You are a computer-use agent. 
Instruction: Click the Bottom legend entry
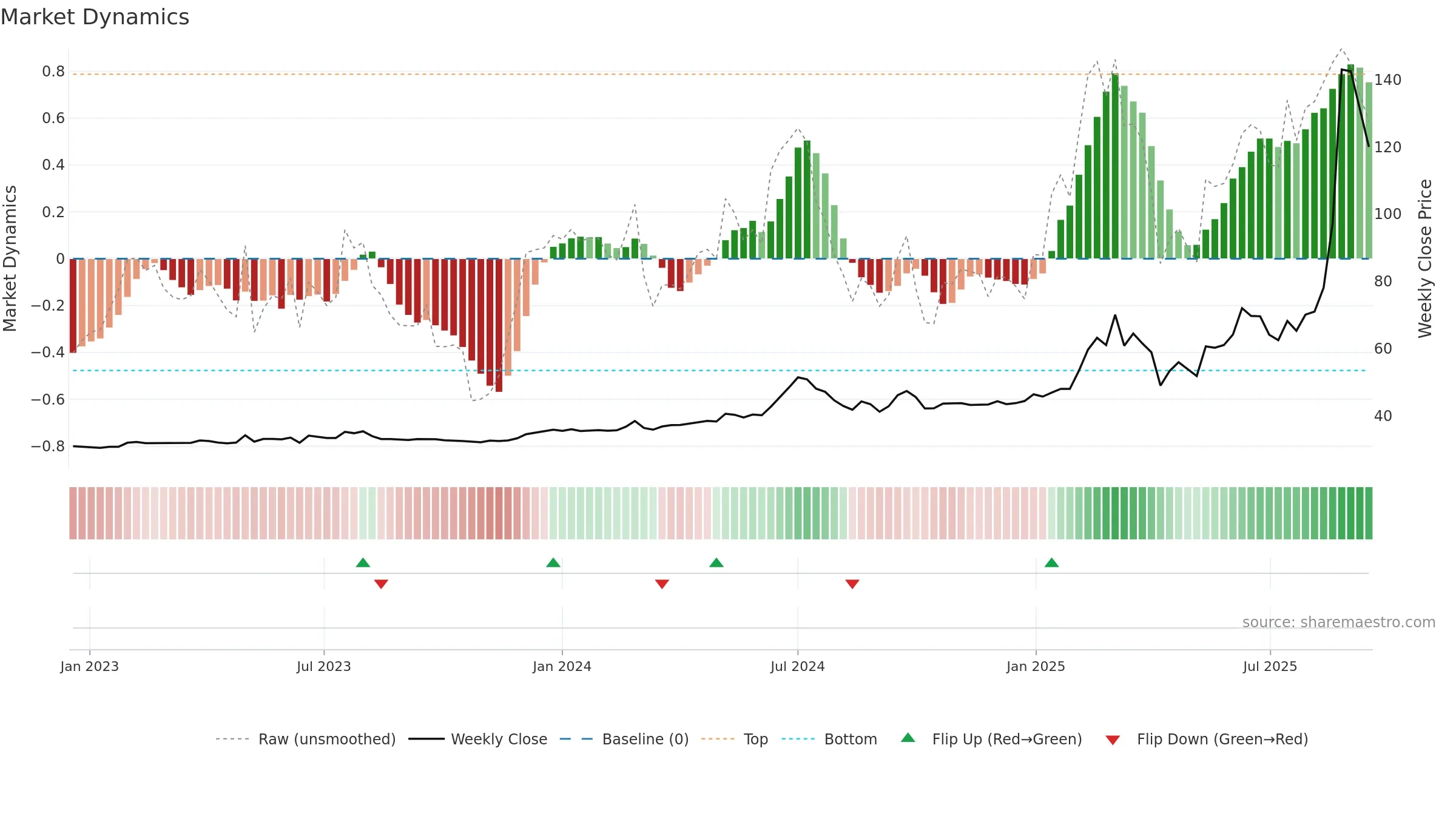(x=829, y=739)
